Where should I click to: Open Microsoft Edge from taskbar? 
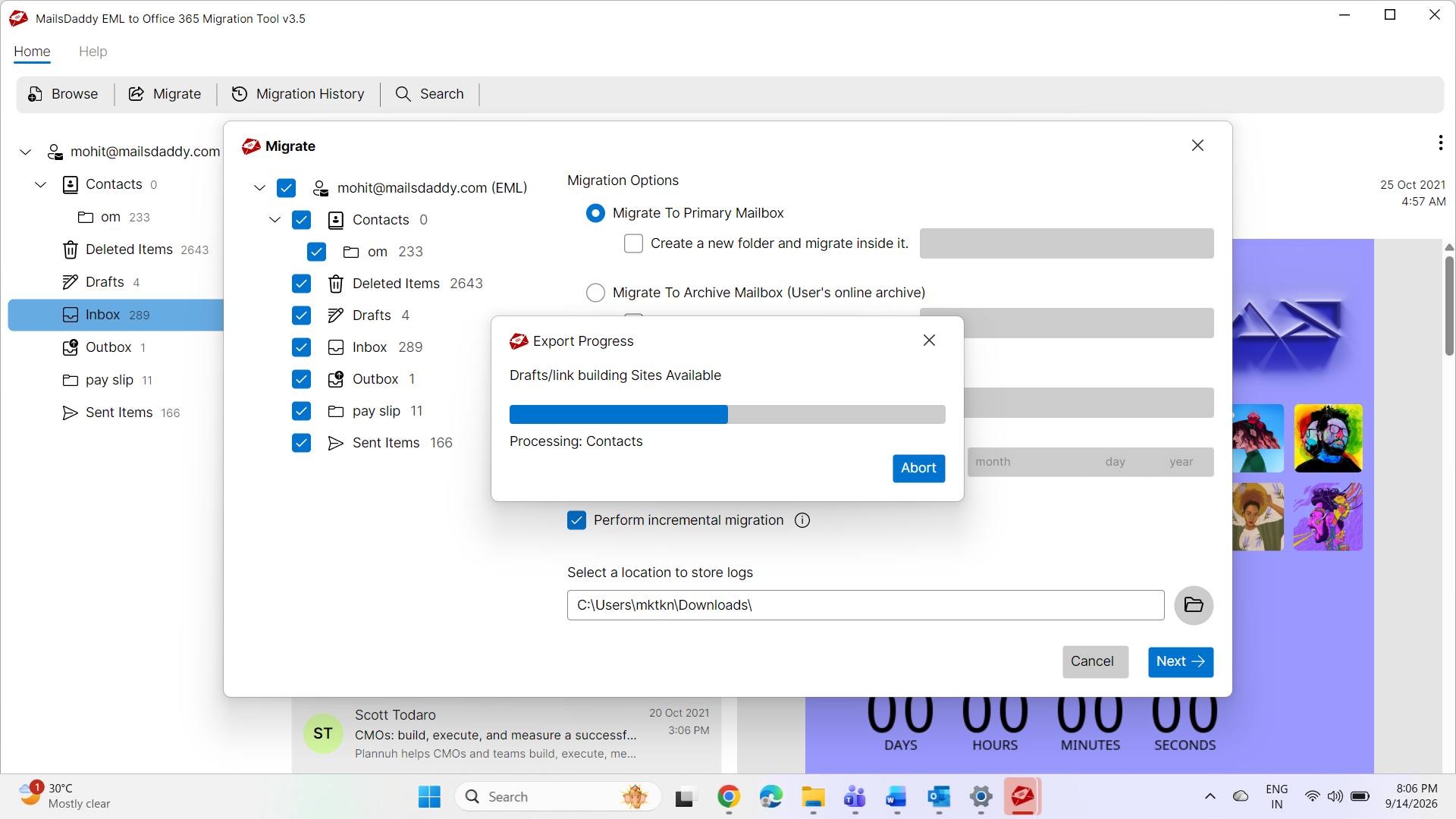(x=771, y=797)
